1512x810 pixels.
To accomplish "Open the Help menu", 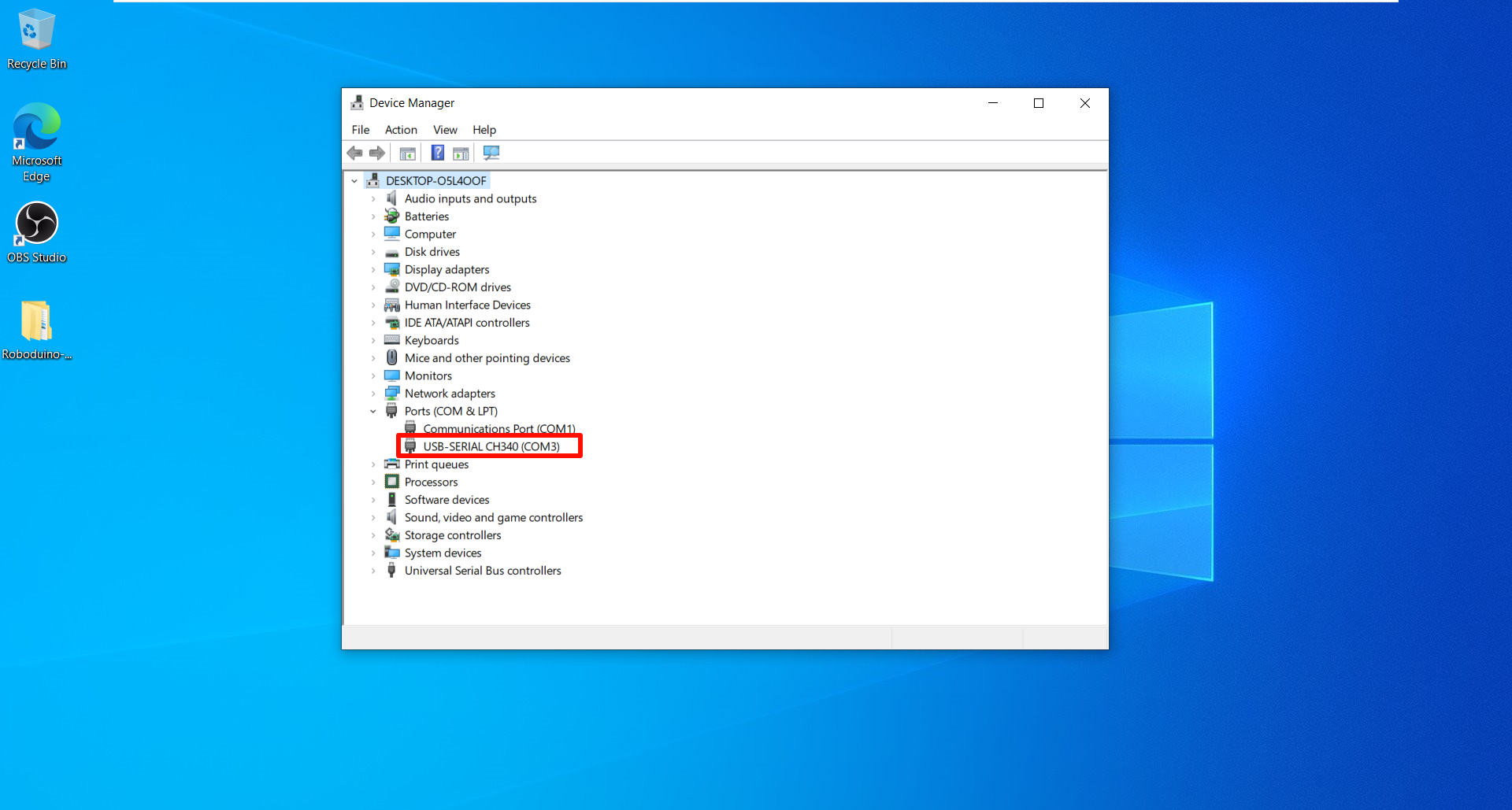I will click(x=484, y=130).
